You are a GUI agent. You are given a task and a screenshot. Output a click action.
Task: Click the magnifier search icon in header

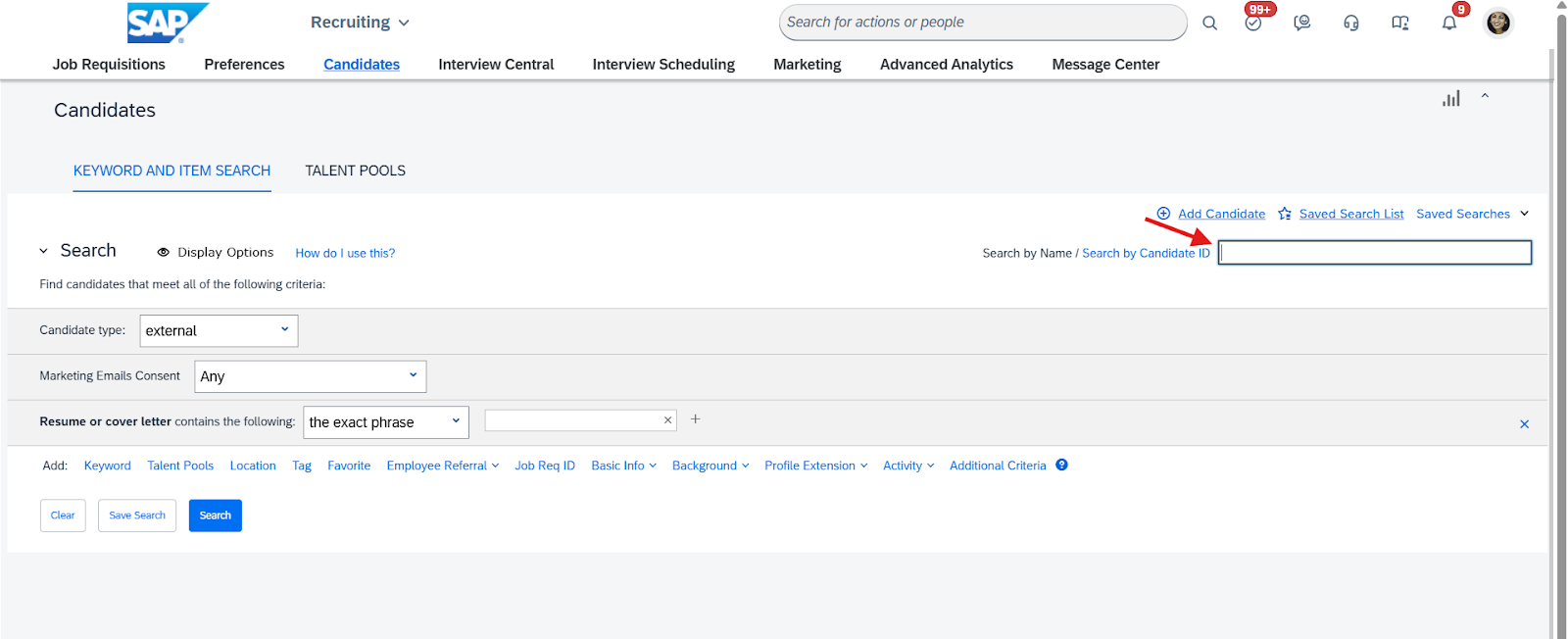(x=1209, y=24)
